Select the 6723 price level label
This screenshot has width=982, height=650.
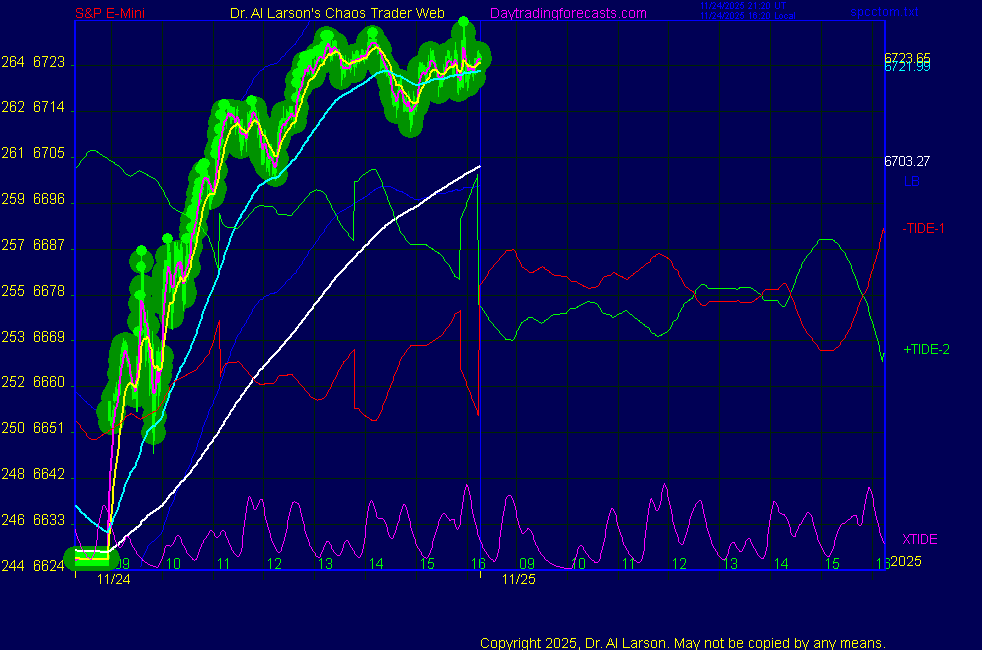(48, 63)
